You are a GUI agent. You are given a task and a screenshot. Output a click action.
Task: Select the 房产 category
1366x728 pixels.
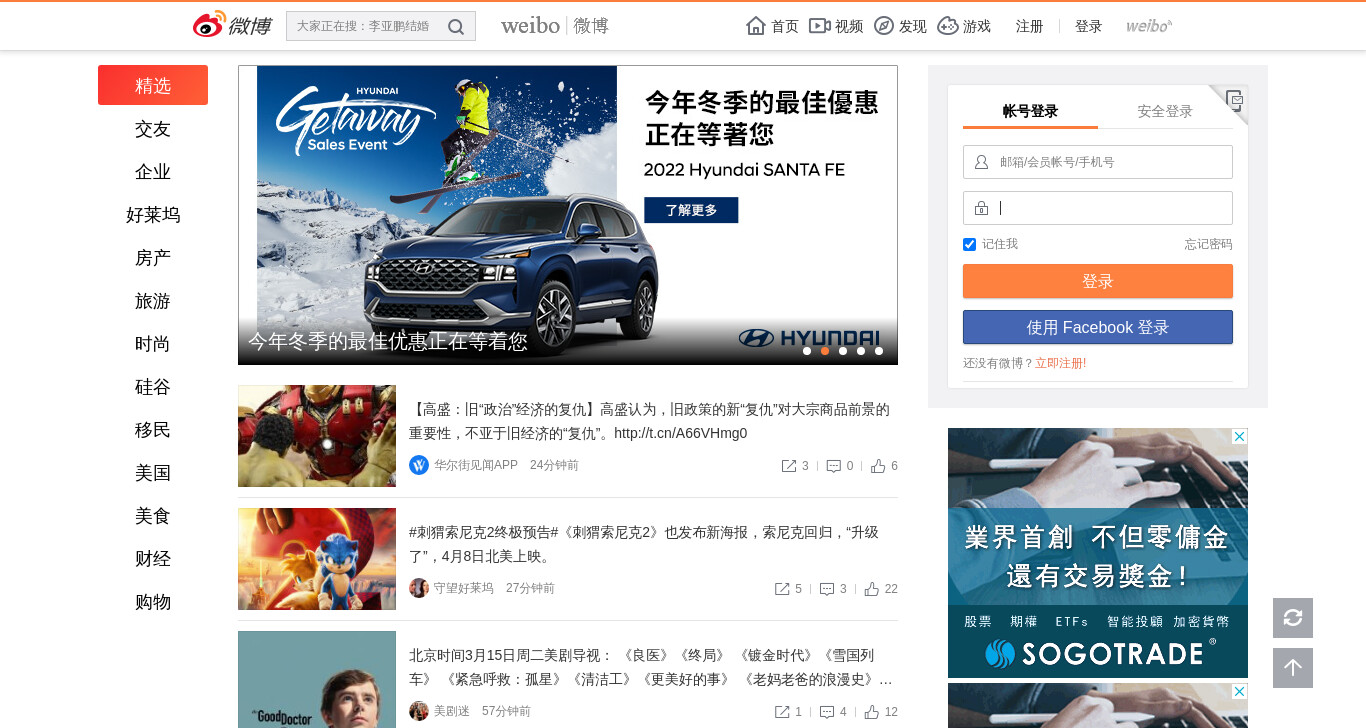point(153,257)
